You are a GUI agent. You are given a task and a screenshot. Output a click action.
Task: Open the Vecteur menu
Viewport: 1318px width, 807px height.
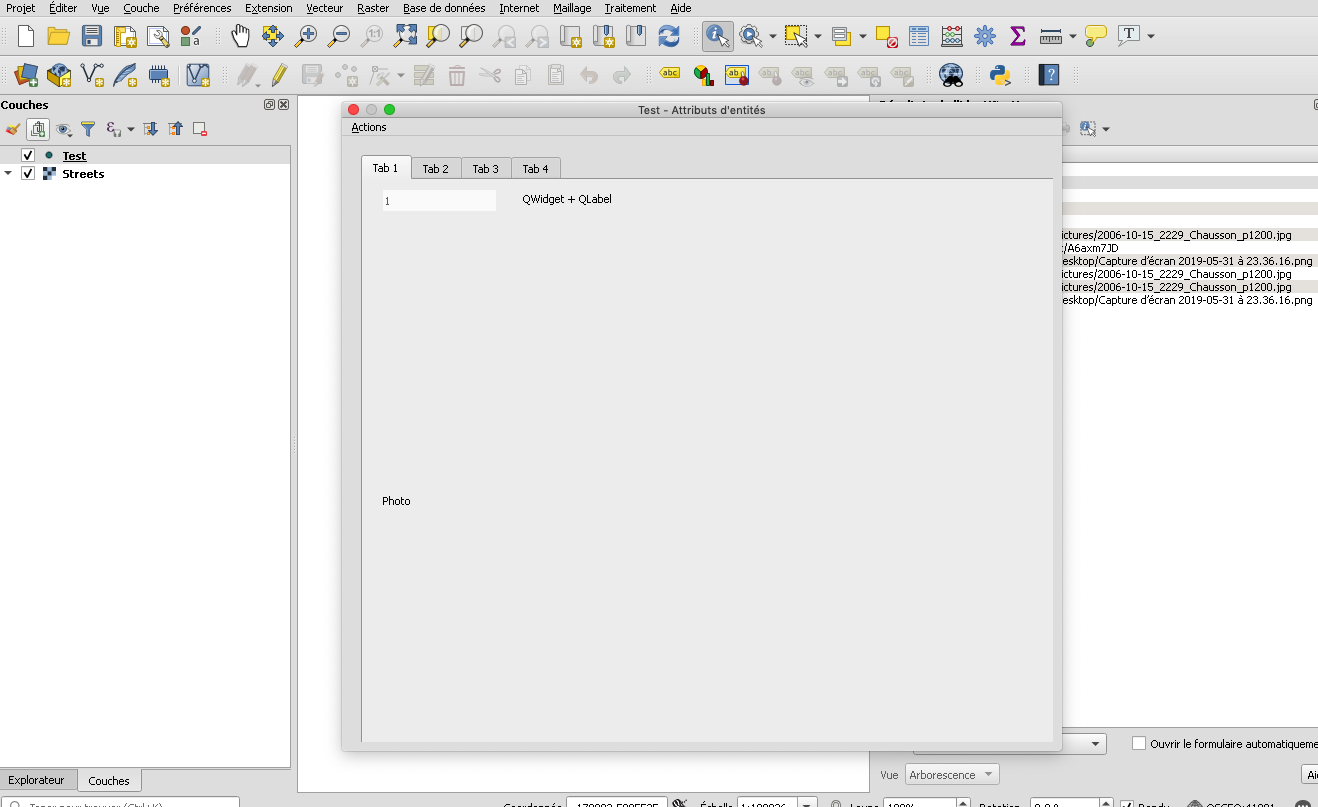pyautogui.click(x=324, y=8)
